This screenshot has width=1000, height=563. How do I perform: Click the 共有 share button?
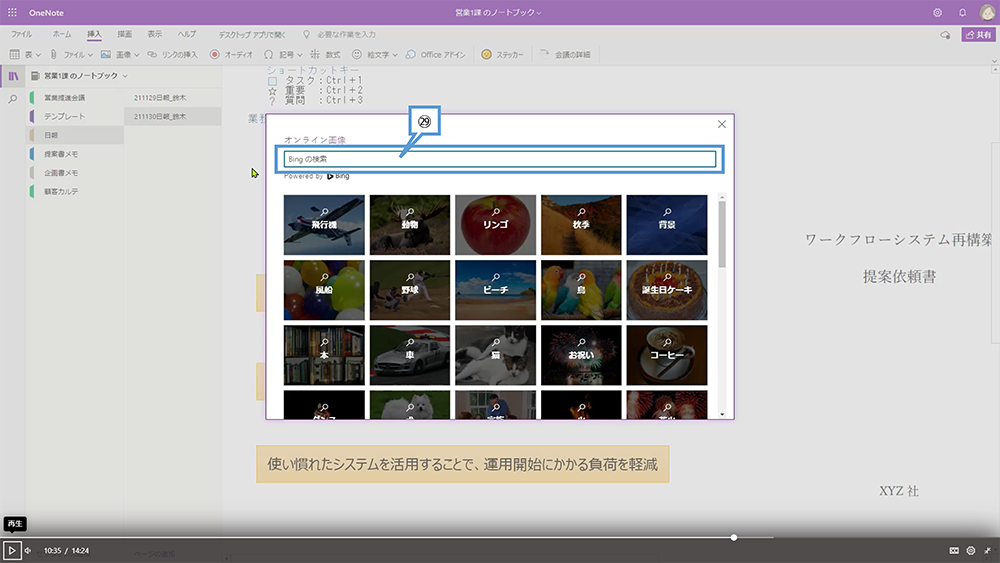click(x=978, y=34)
